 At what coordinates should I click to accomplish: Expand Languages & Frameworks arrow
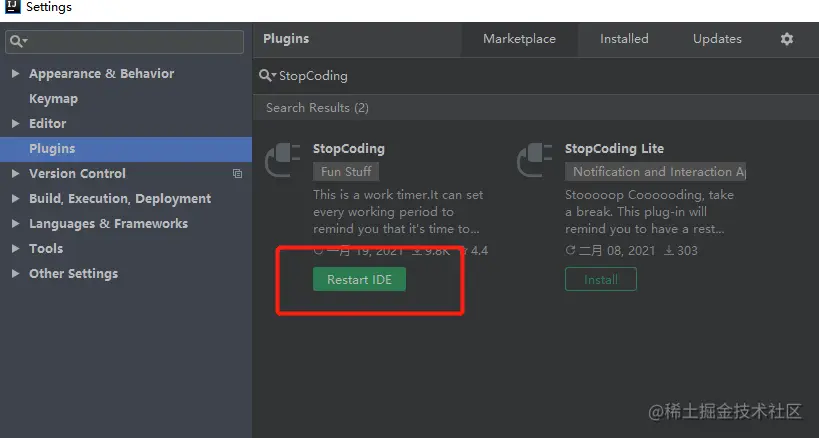click(x=15, y=223)
